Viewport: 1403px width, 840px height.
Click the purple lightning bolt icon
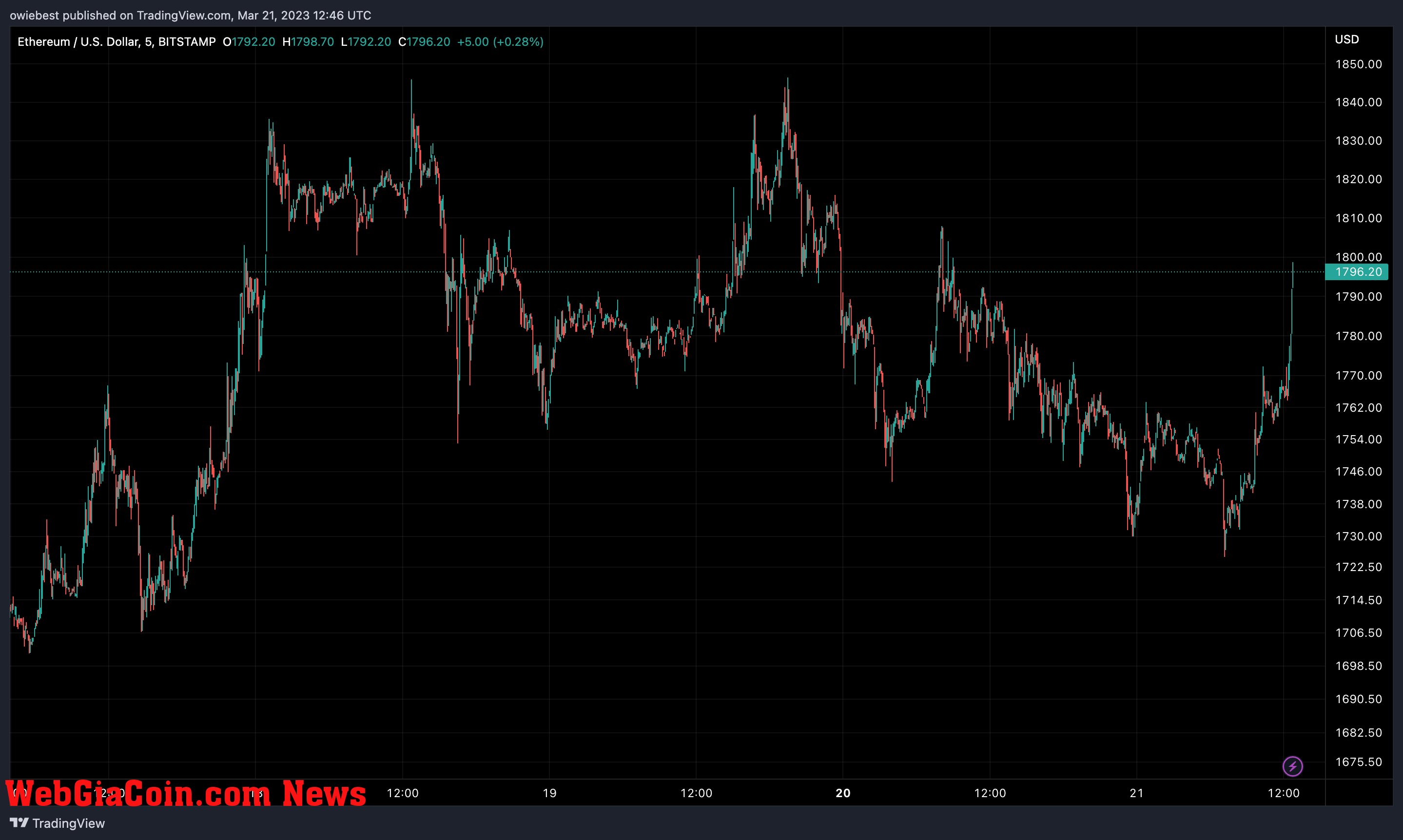(x=1293, y=766)
